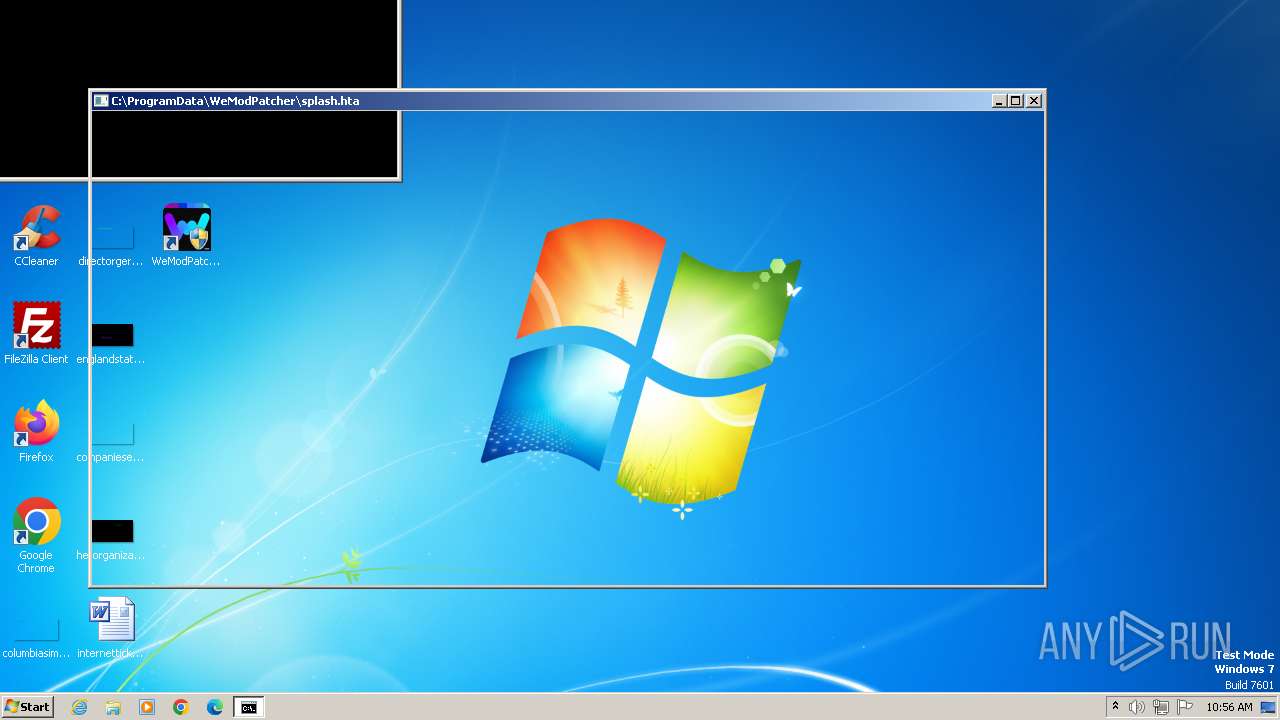The height and width of the screenshot is (720, 1280).
Task: Close the splash.hta window
Action: coord(1034,101)
